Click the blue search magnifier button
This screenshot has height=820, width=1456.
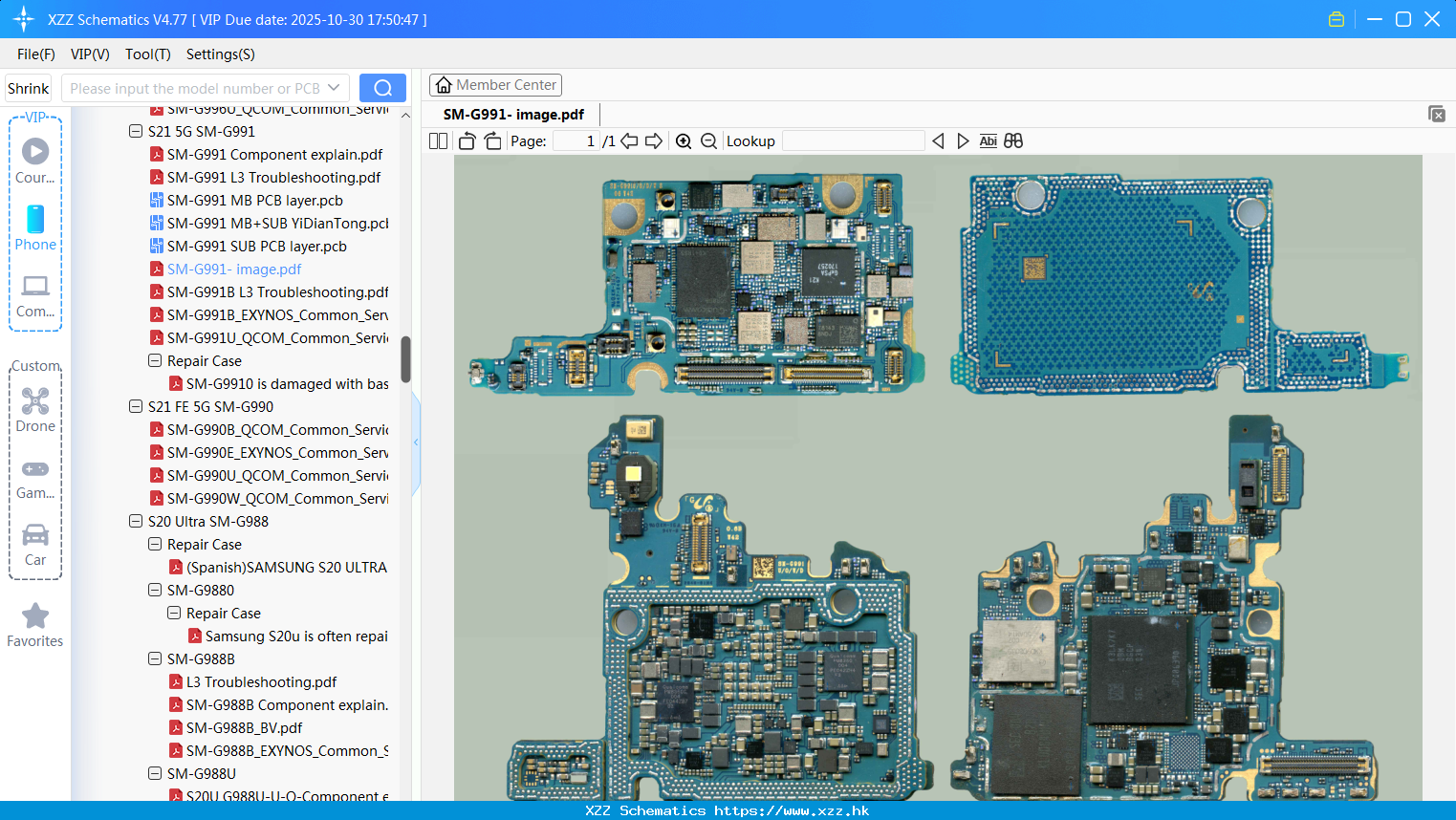tap(382, 88)
